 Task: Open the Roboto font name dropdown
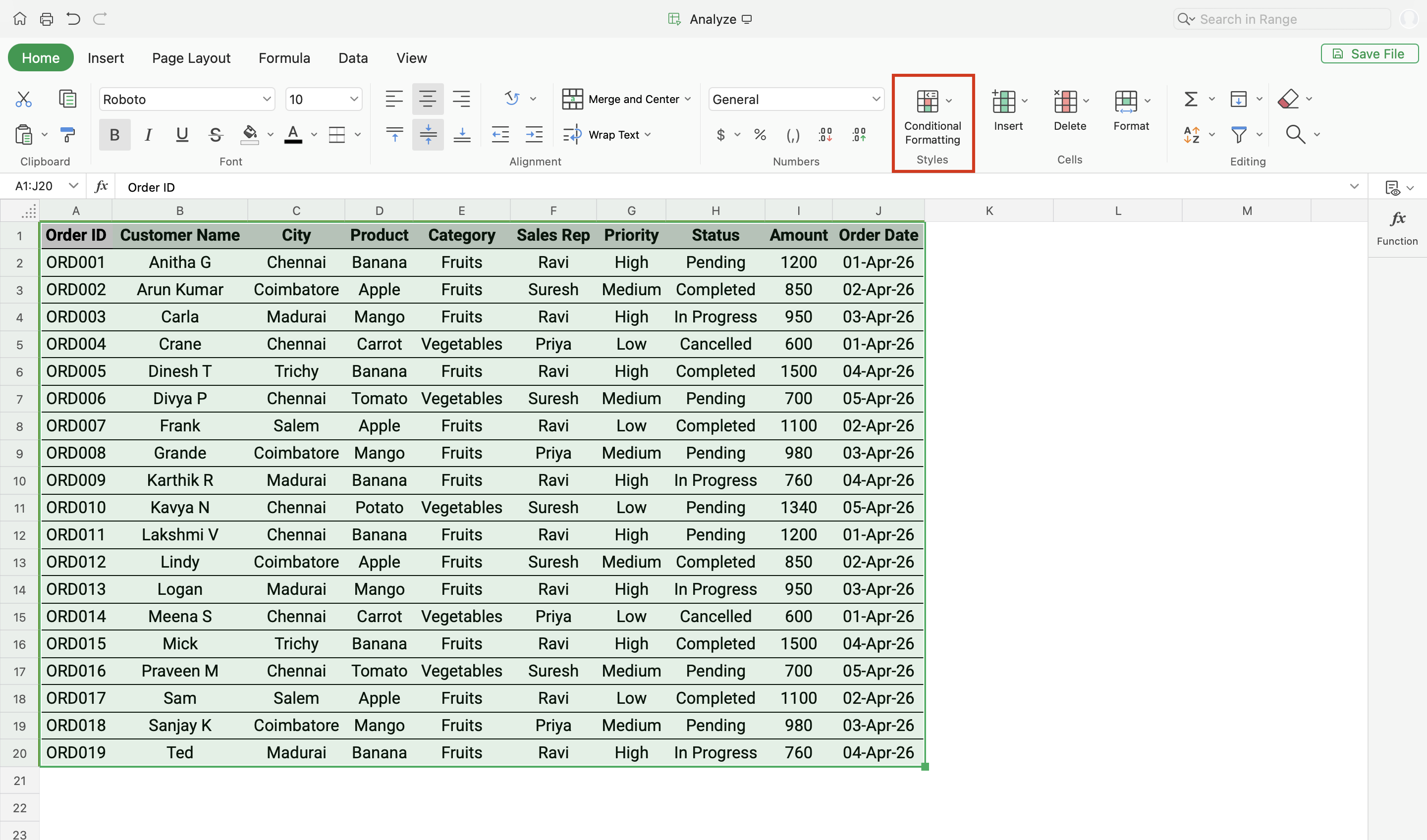(266, 100)
